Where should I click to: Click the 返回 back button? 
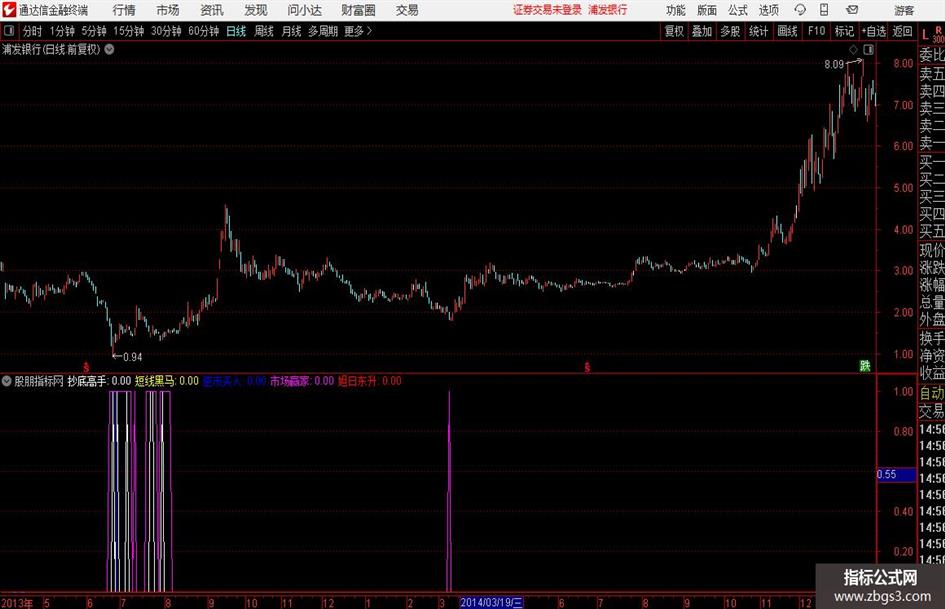pyautogui.click(x=902, y=31)
